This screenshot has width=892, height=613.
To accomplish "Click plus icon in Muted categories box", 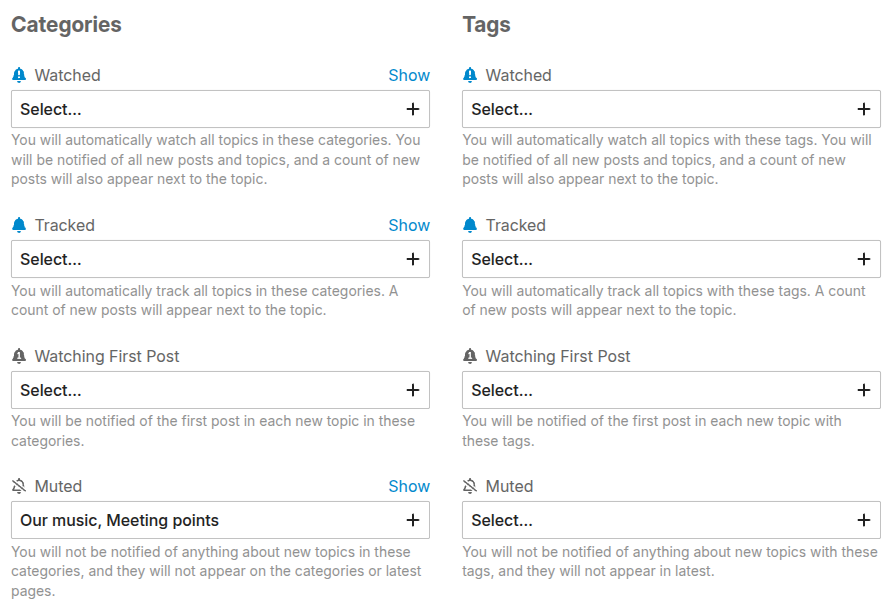I will click(x=413, y=520).
